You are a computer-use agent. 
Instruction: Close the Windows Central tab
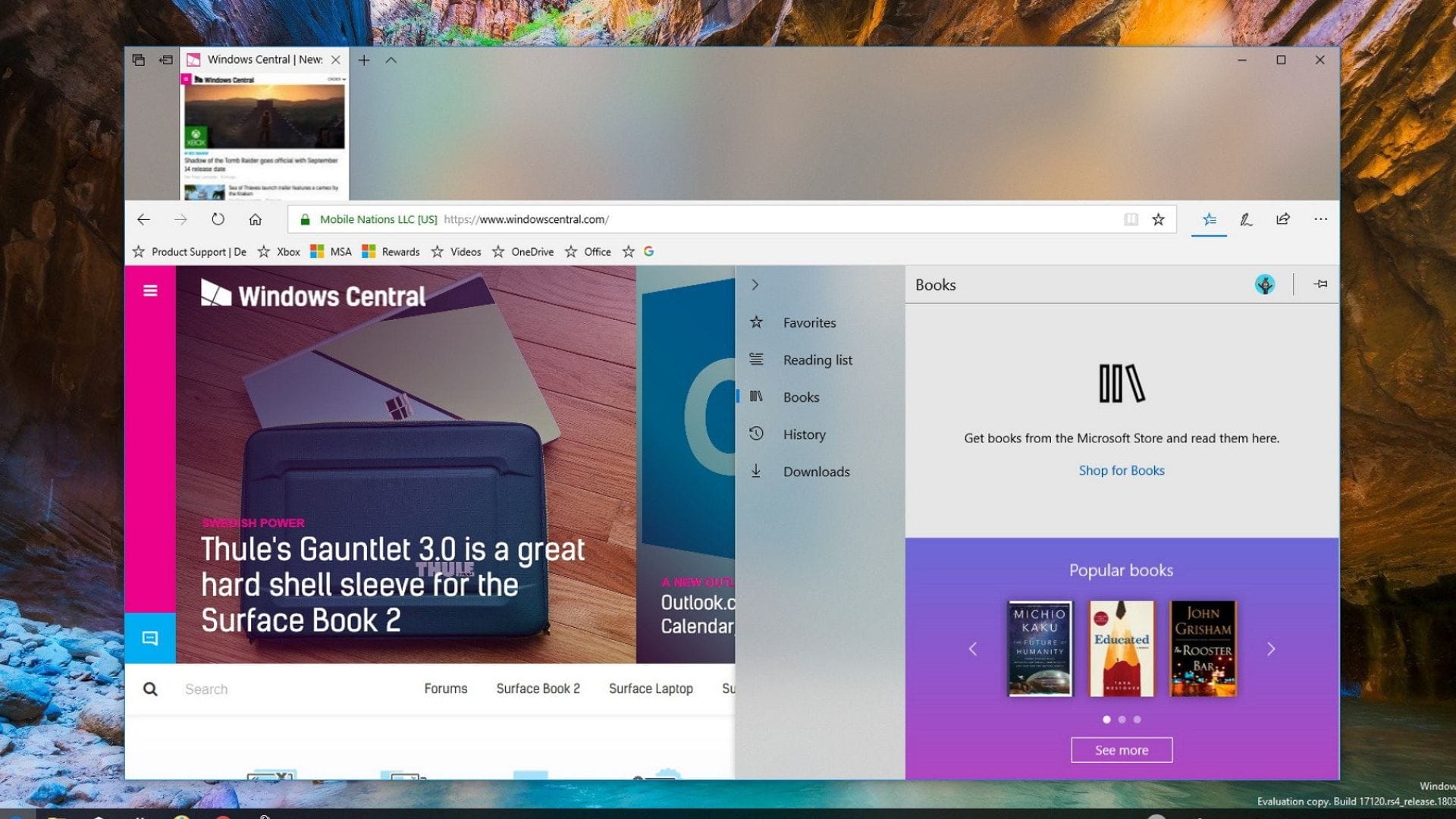(335, 60)
